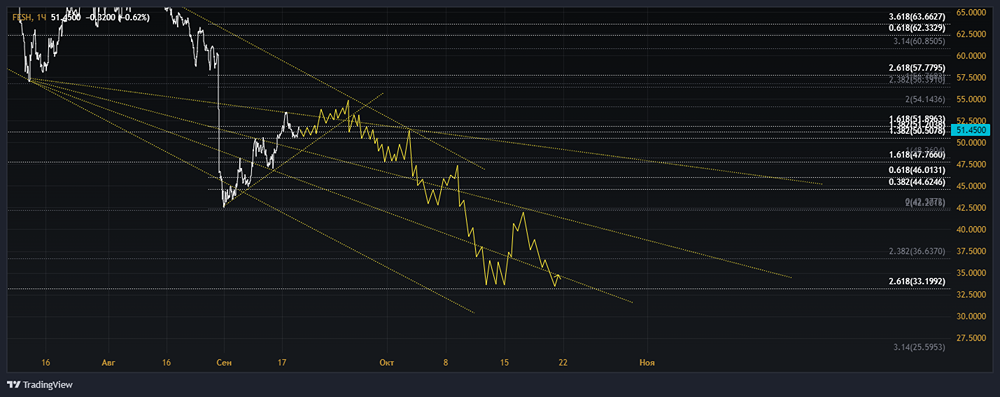Click the 8 date label on time axis
The image size is (1000, 397).
(x=446, y=363)
